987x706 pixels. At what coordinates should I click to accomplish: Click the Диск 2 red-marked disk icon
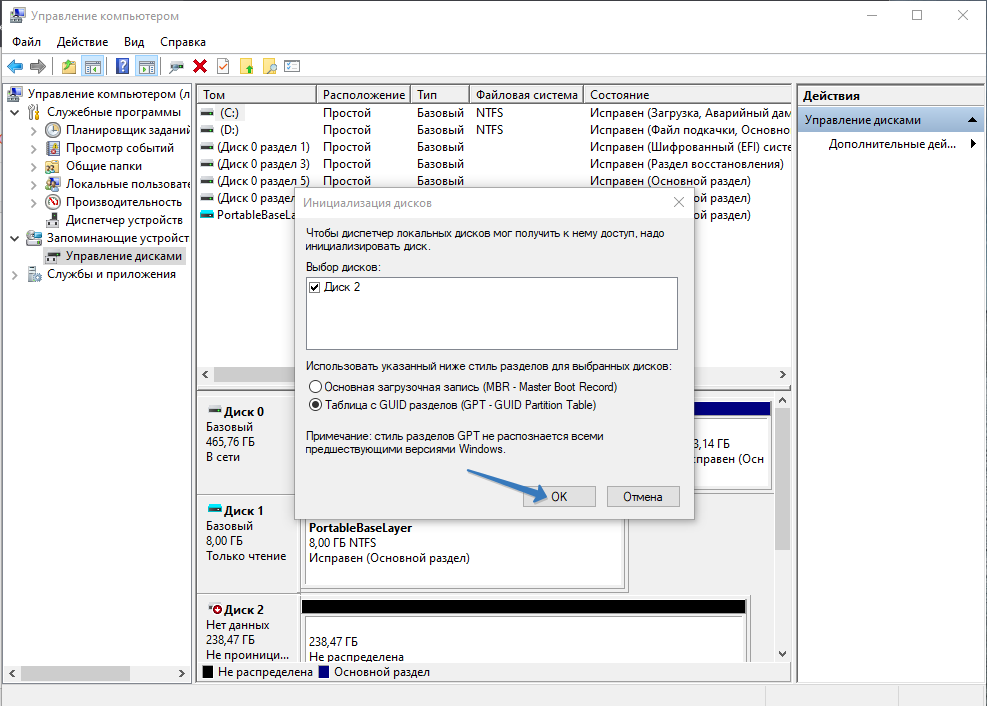pos(215,609)
